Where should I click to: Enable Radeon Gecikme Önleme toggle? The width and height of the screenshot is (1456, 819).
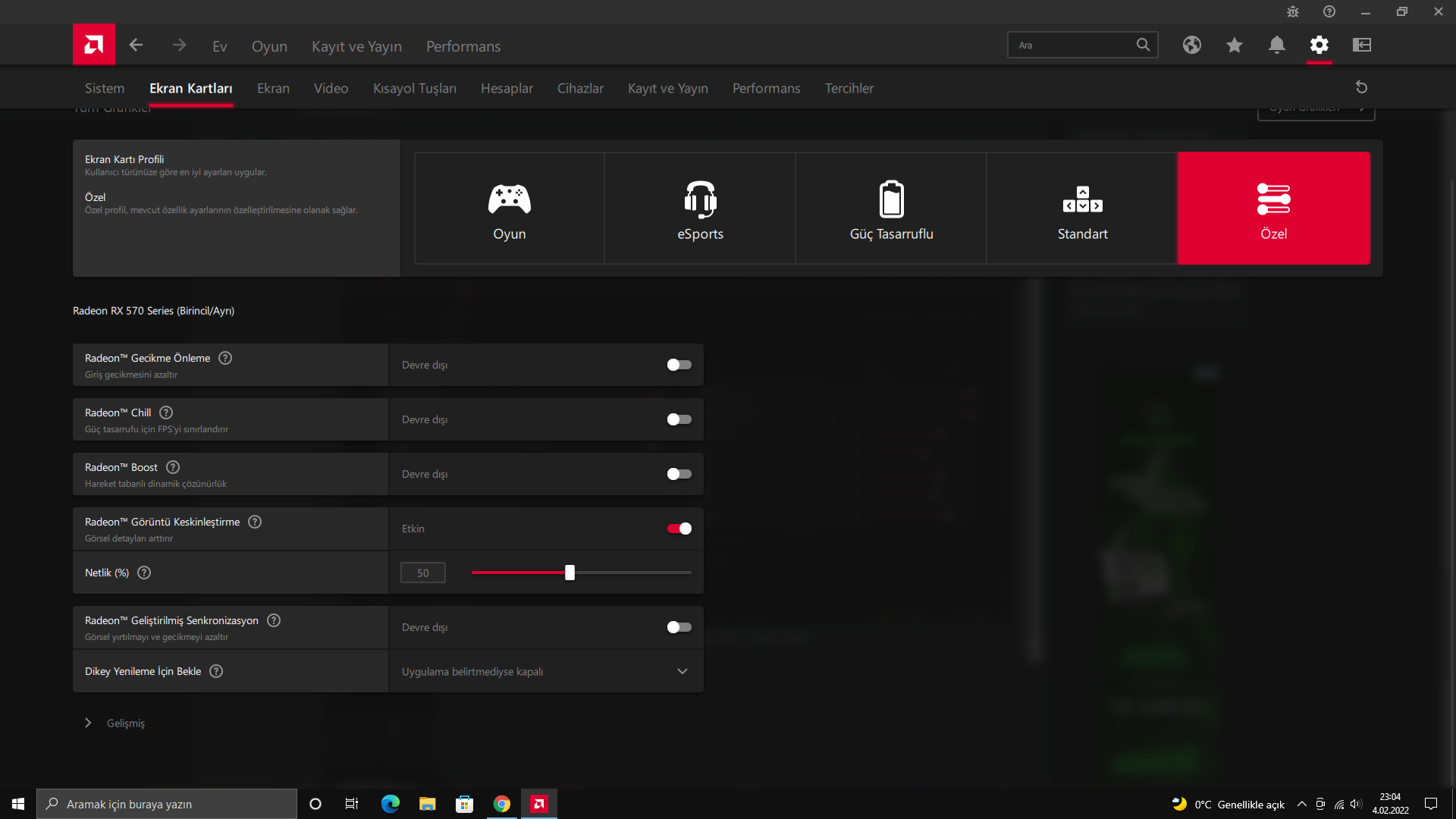coord(679,365)
